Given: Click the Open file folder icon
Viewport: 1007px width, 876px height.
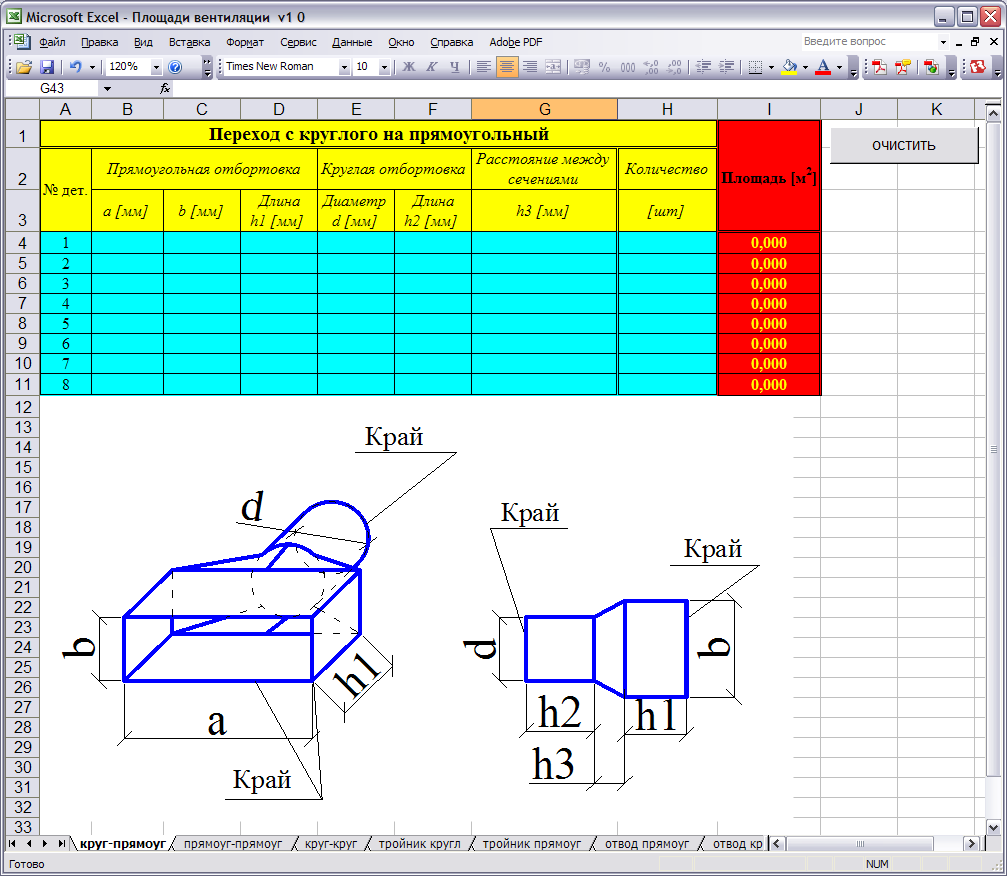Looking at the screenshot, I should click(24, 67).
